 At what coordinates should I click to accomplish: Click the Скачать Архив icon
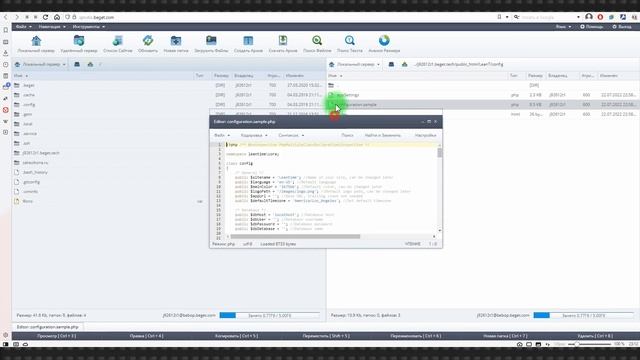click(283, 41)
